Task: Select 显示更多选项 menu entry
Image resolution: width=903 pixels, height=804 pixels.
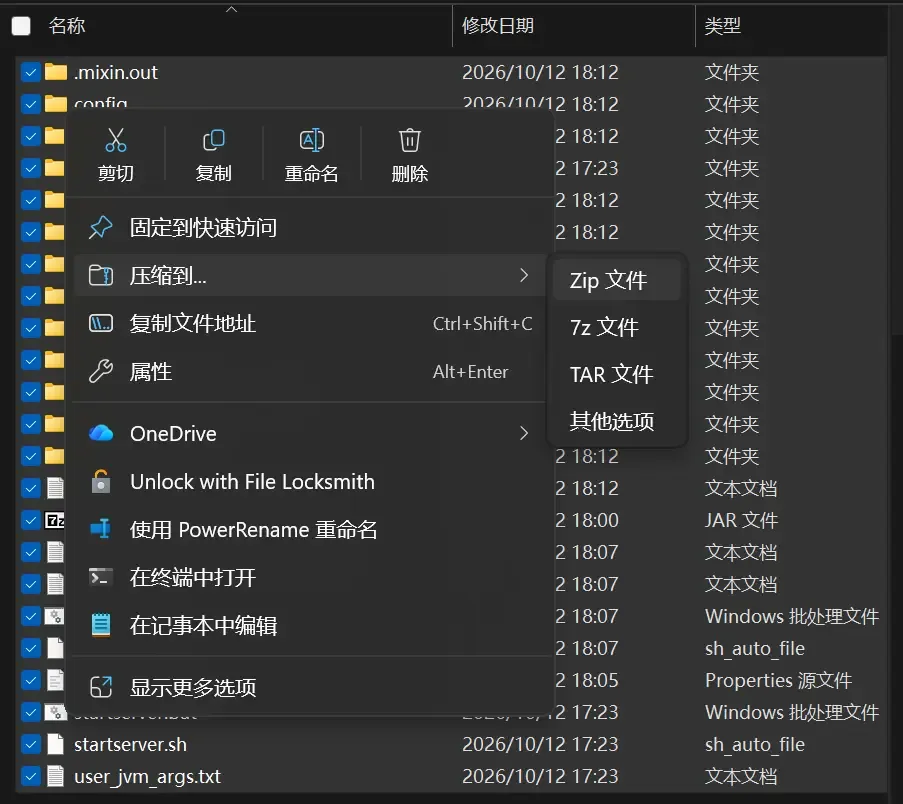Action: click(310, 687)
